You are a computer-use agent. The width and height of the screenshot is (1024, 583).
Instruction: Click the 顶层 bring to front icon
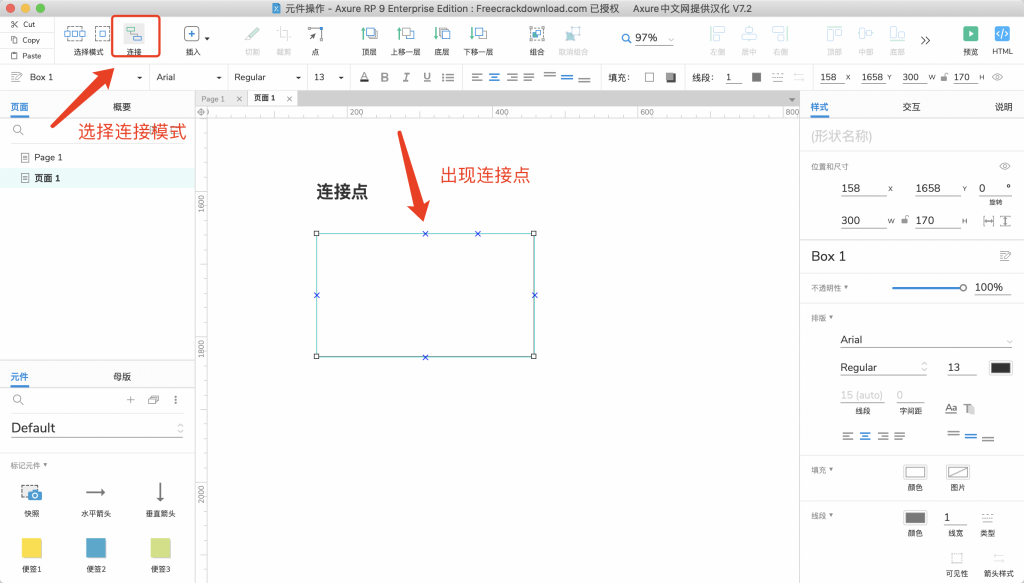(x=369, y=35)
